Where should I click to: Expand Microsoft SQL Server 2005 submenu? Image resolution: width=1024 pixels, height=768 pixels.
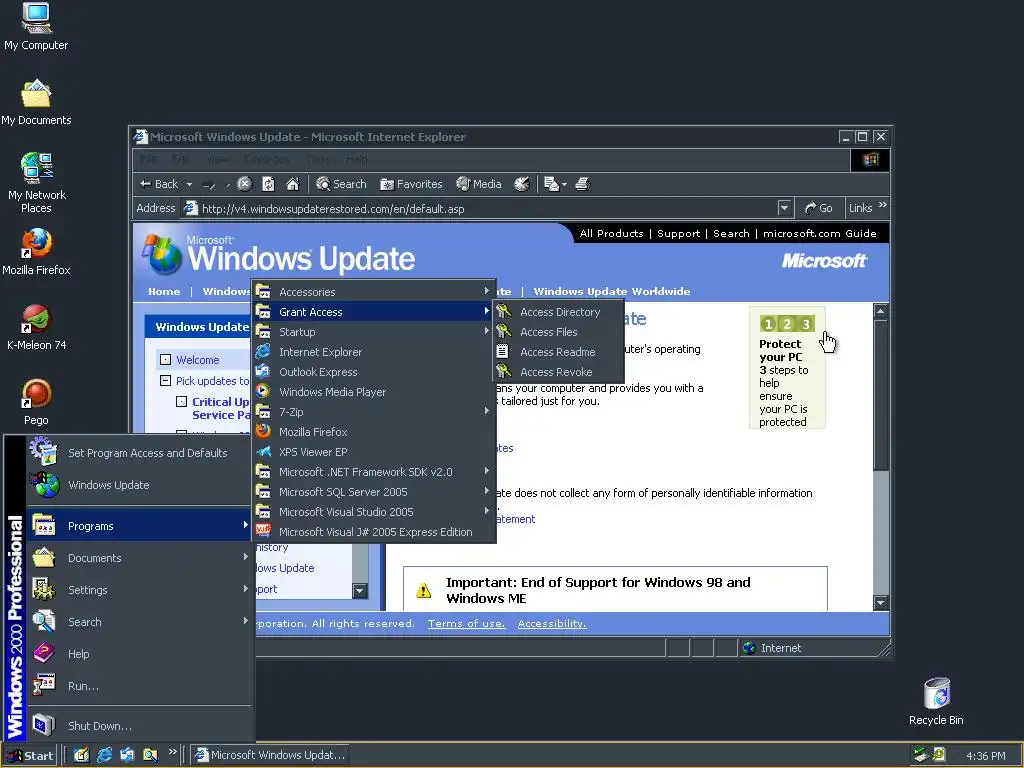click(374, 492)
